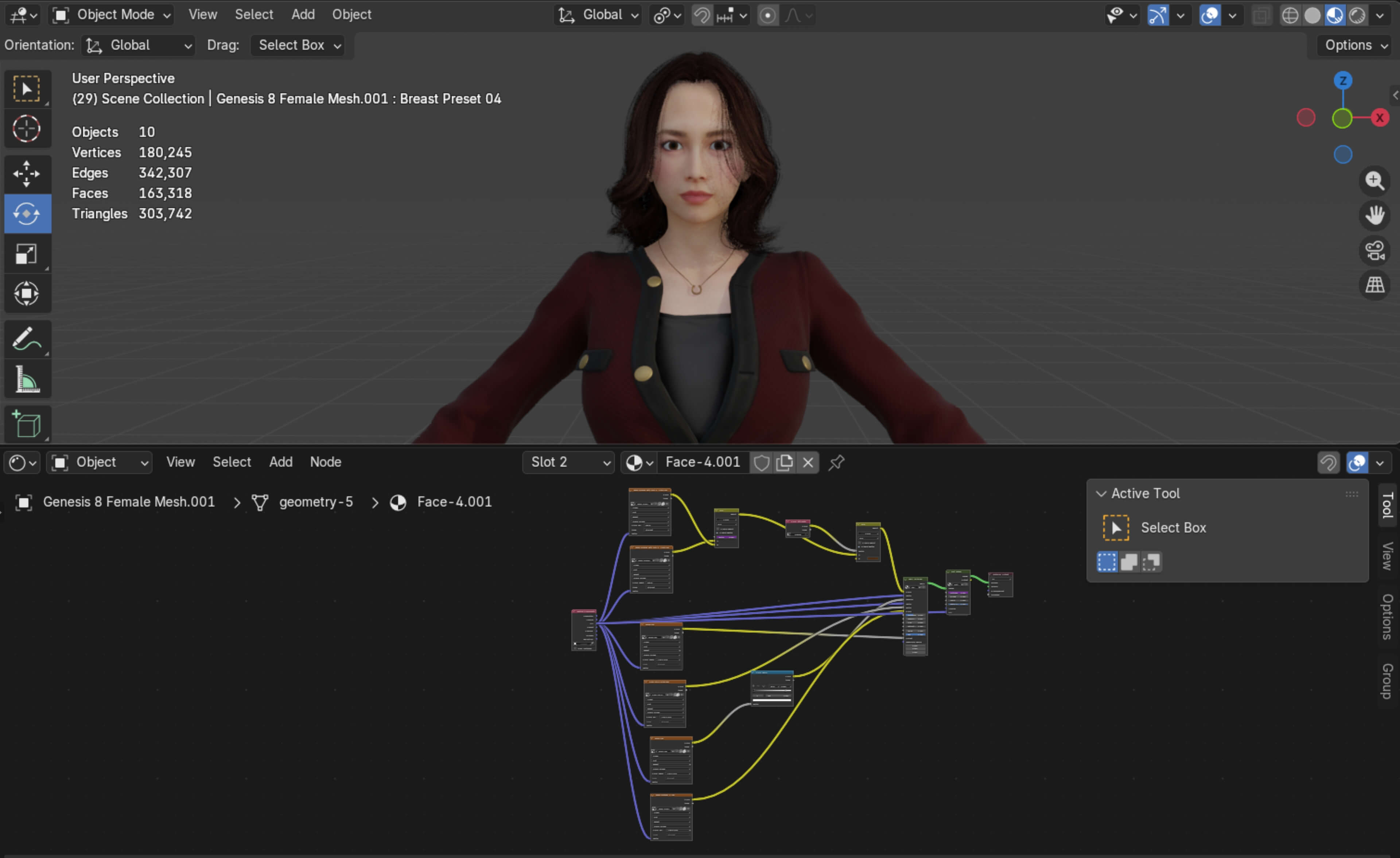Screen dimensions: 1400x858
Task: Click the Z axis on navigation gizmo
Action: (x=1343, y=81)
